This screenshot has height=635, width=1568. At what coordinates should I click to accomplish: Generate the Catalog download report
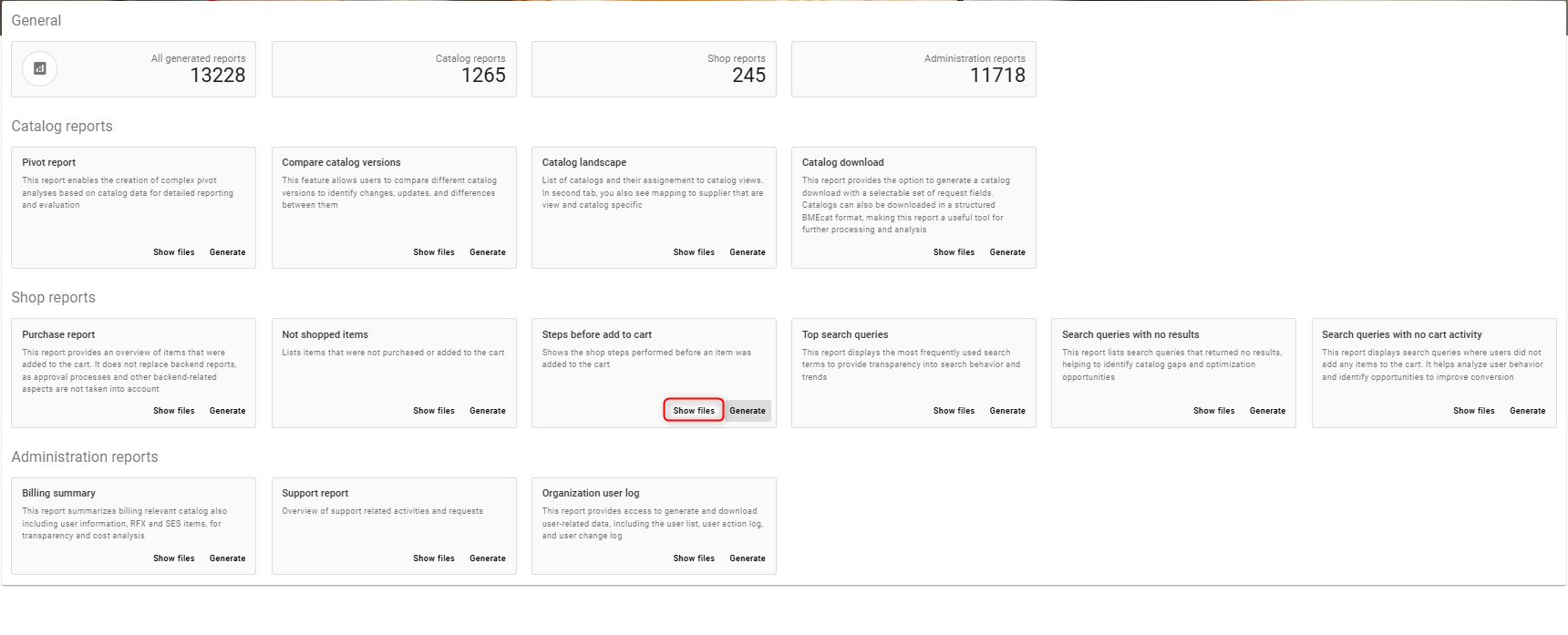click(x=1007, y=252)
